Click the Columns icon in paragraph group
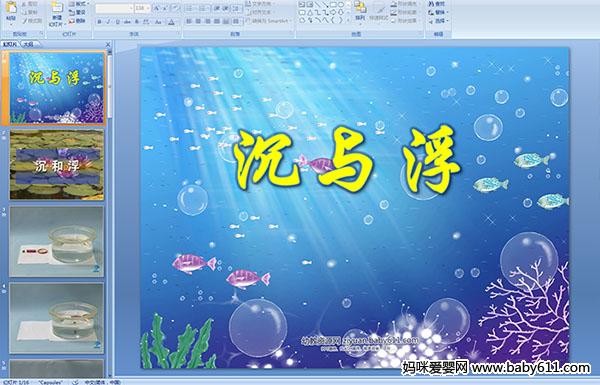The image size is (600, 385). [237, 21]
